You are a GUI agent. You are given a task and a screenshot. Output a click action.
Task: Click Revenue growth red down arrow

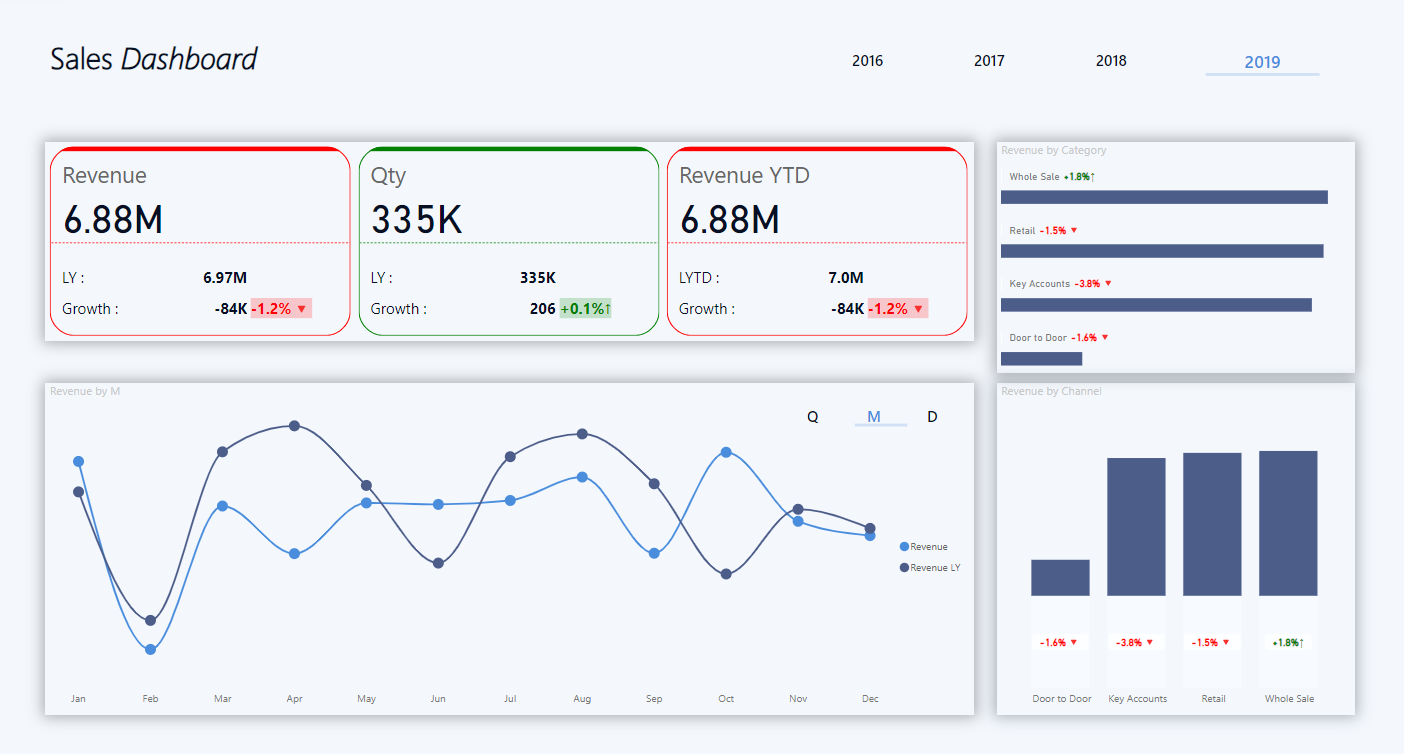(x=301, y=309)
